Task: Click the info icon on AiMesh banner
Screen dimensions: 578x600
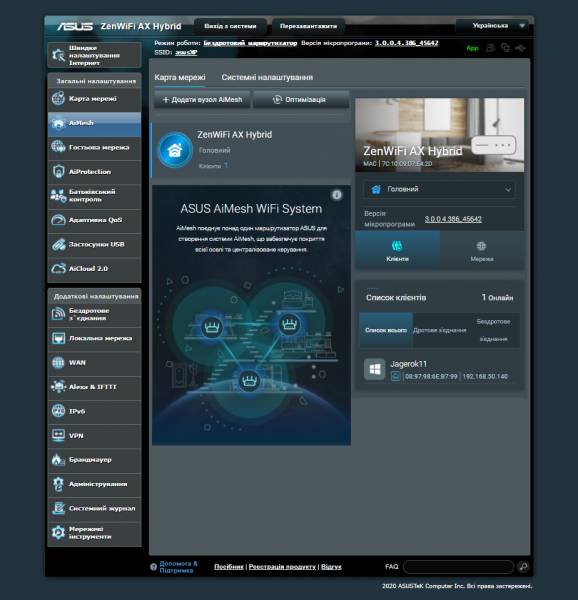Action: [337, 195]
